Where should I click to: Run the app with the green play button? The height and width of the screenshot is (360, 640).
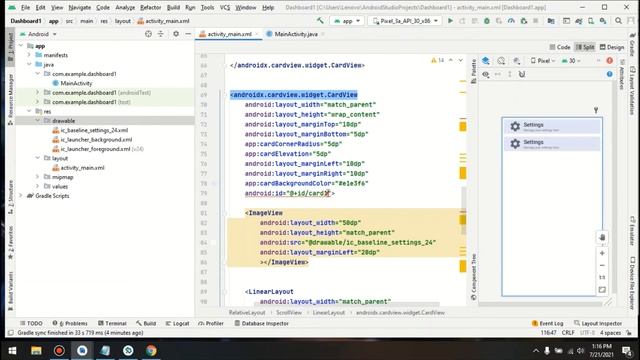pos(450,21)
